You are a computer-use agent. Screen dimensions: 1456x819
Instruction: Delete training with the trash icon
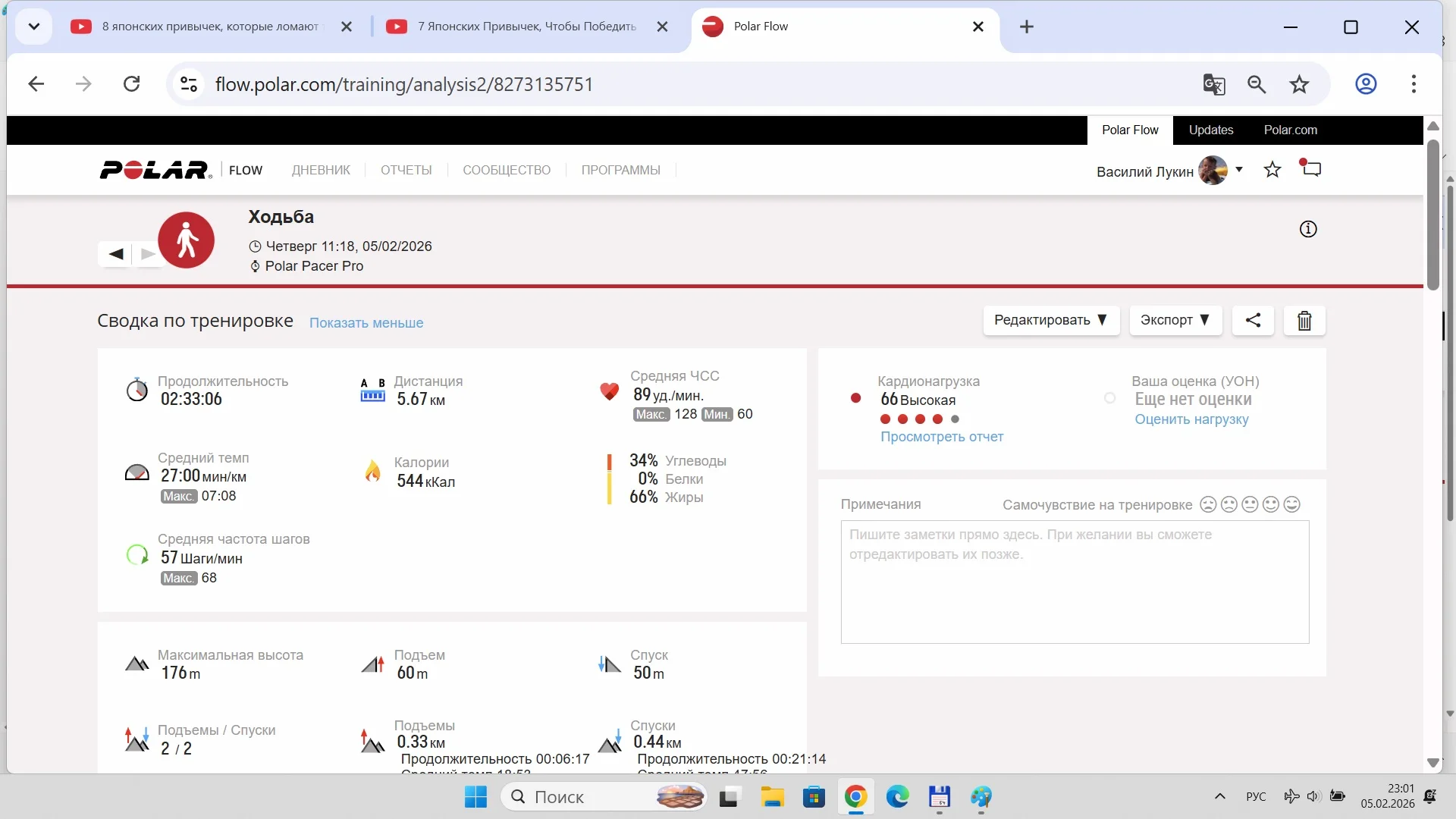[1304, 321]
